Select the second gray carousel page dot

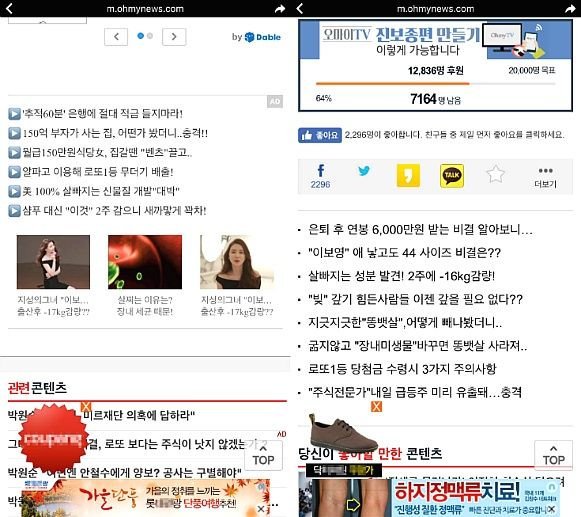point(150,36)
